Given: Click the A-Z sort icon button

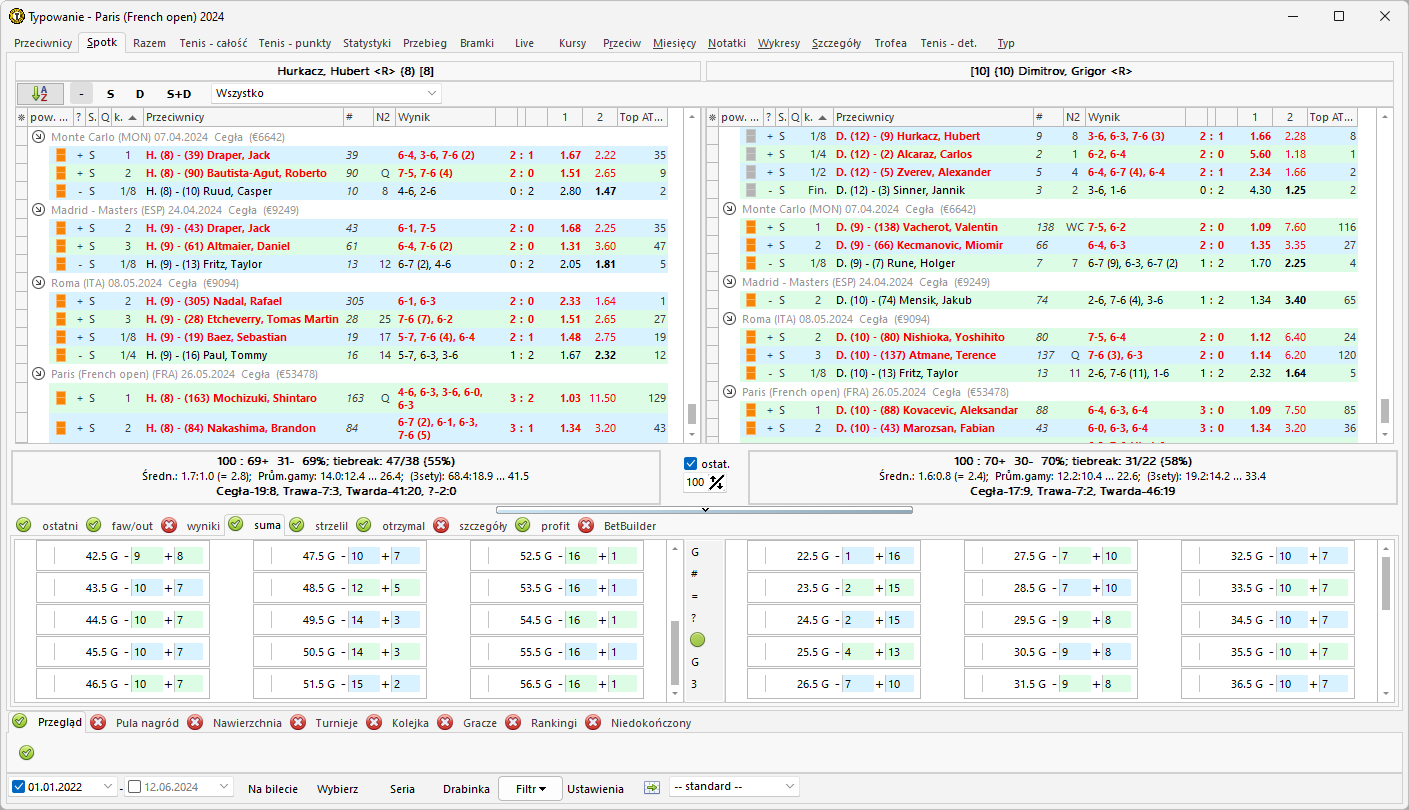Looking at the screenshot, I should [40, 93].
